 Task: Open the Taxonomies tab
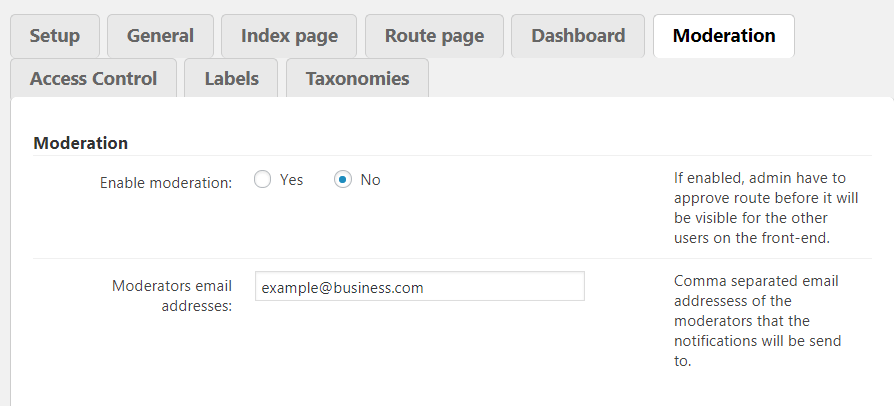(x=357, y=78)
